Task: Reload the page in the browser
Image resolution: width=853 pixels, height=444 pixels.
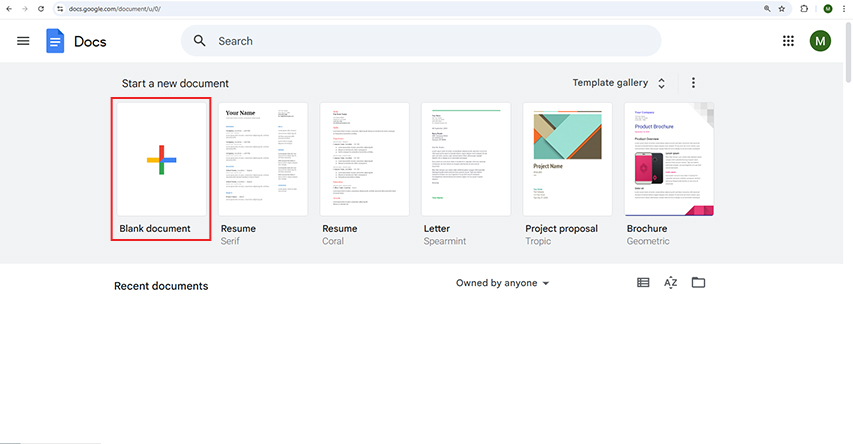Action: pos(41,9)
